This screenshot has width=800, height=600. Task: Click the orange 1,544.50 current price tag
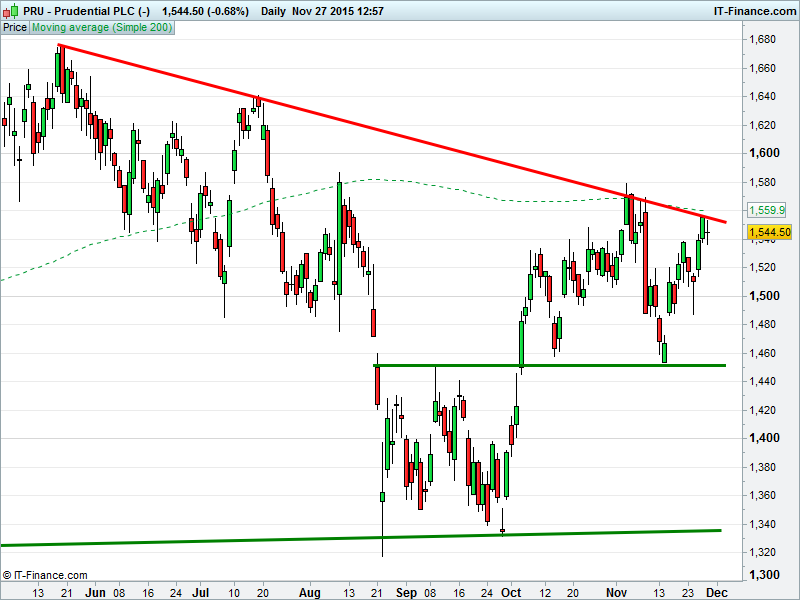point(769,232)
